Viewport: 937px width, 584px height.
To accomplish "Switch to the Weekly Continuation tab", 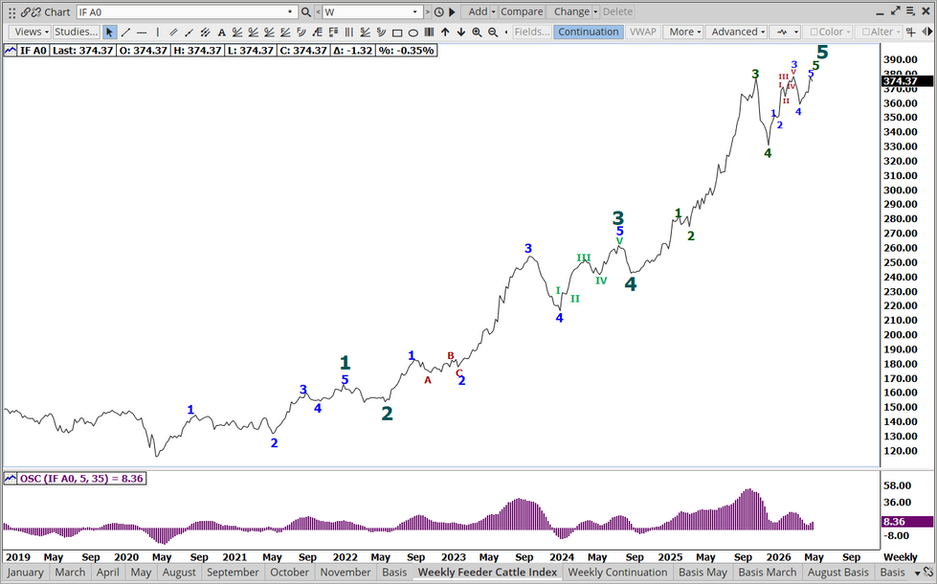I will (x=617, y=573).
